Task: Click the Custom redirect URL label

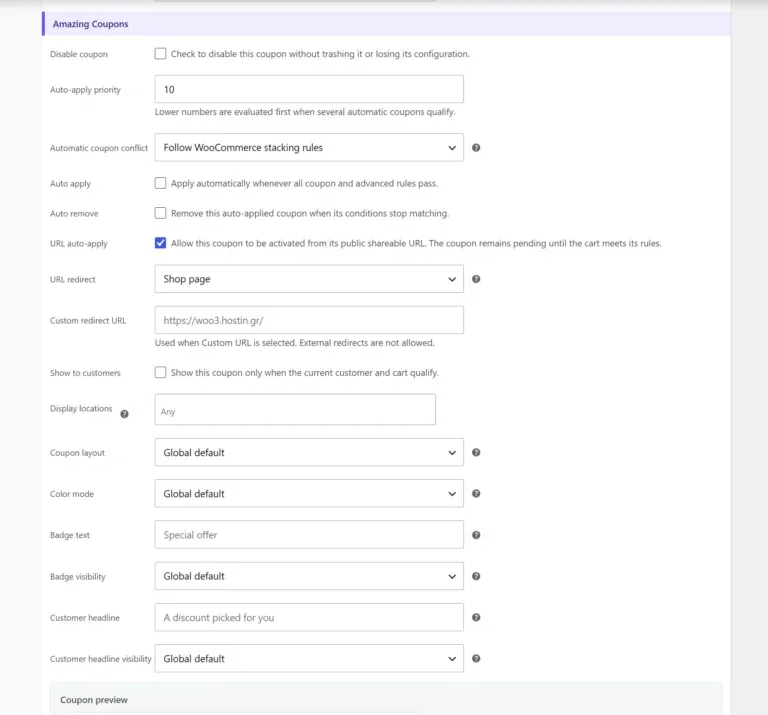Action: pyautogui.click(x=88, y=321)
